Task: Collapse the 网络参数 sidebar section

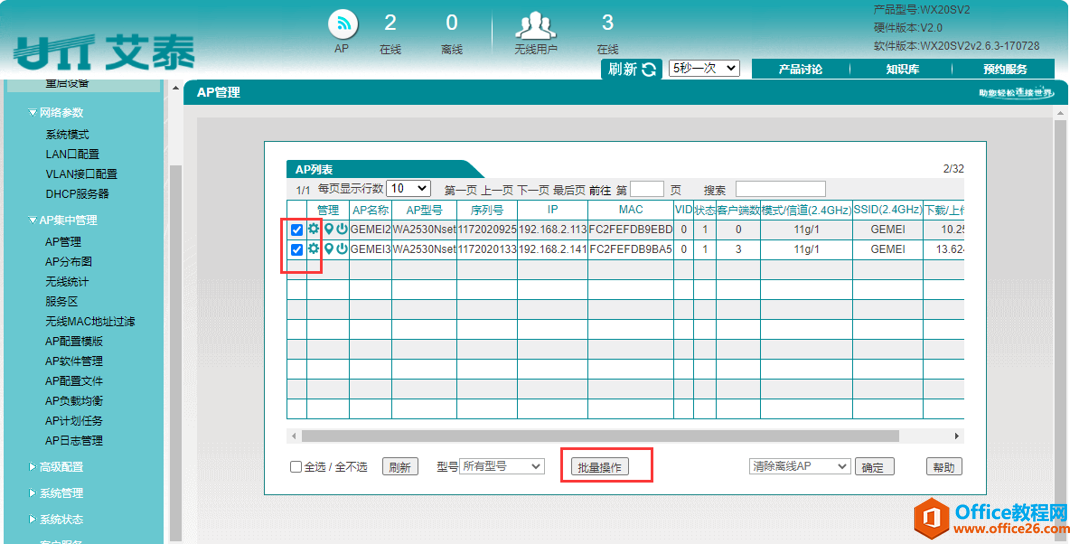Action: coord(56,113)
